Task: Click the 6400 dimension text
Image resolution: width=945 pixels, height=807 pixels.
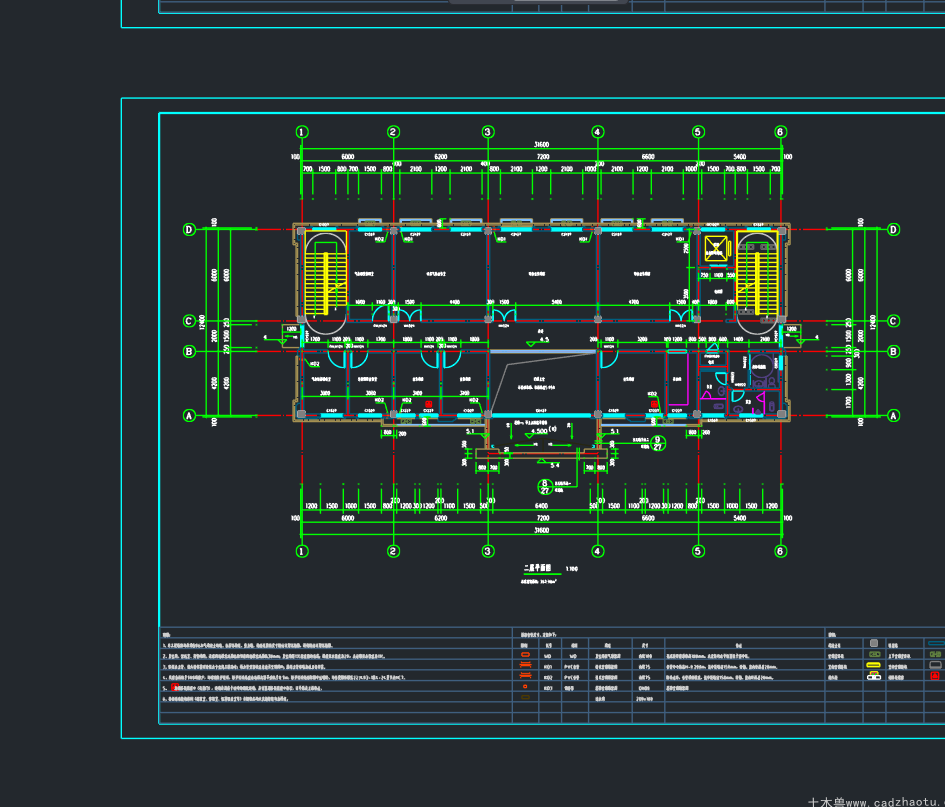Action: coord(541,506)
